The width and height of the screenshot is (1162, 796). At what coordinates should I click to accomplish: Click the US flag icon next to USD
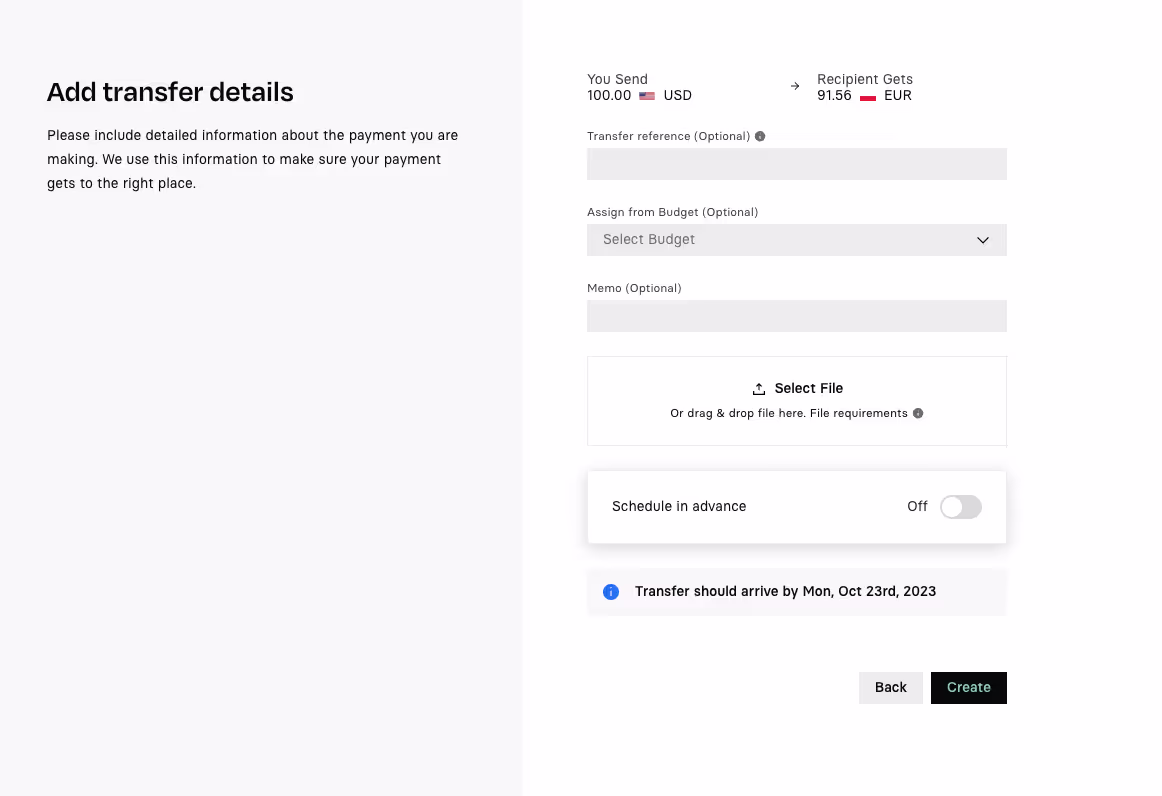647,96
